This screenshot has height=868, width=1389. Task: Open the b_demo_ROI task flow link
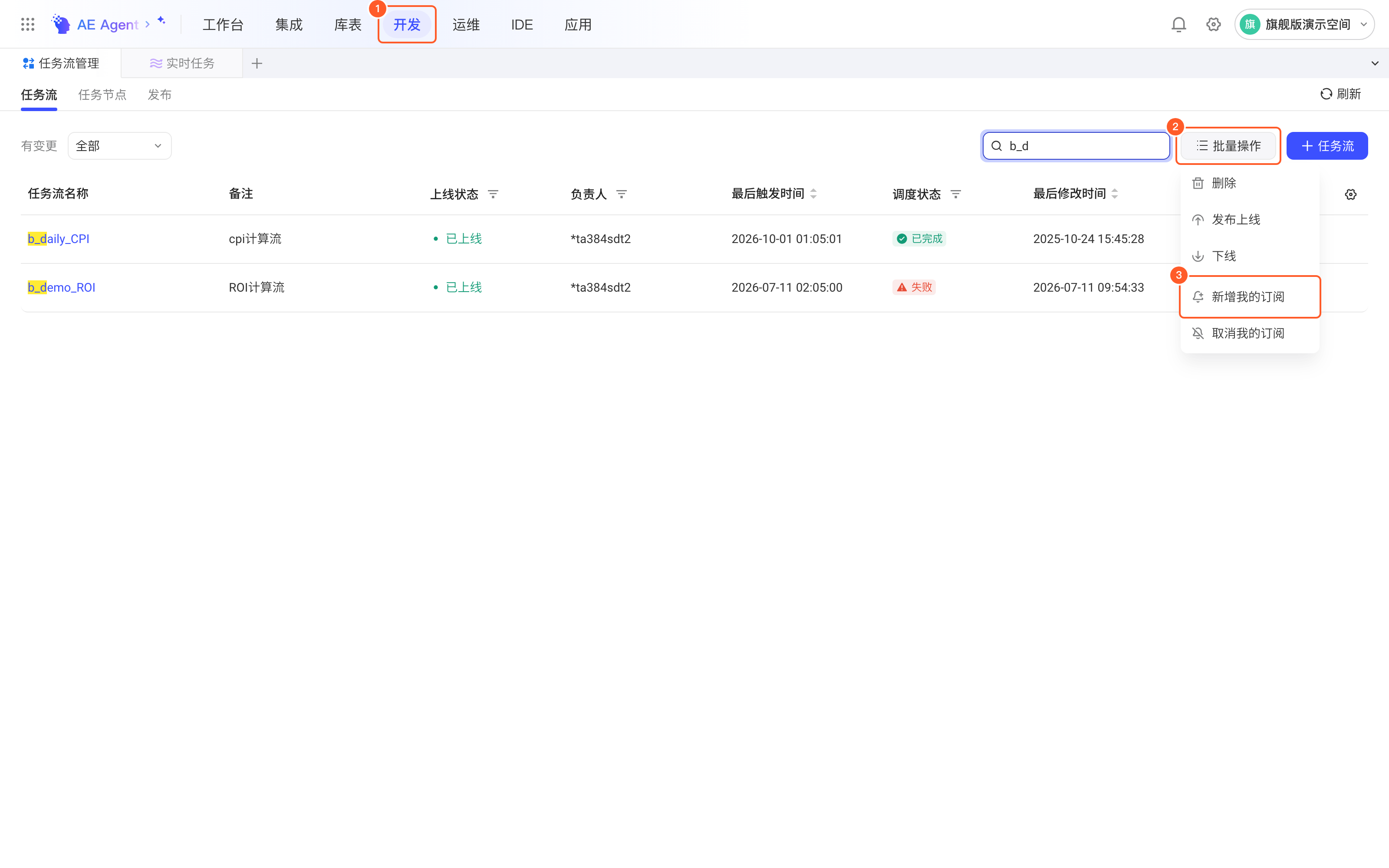(61, 287)
